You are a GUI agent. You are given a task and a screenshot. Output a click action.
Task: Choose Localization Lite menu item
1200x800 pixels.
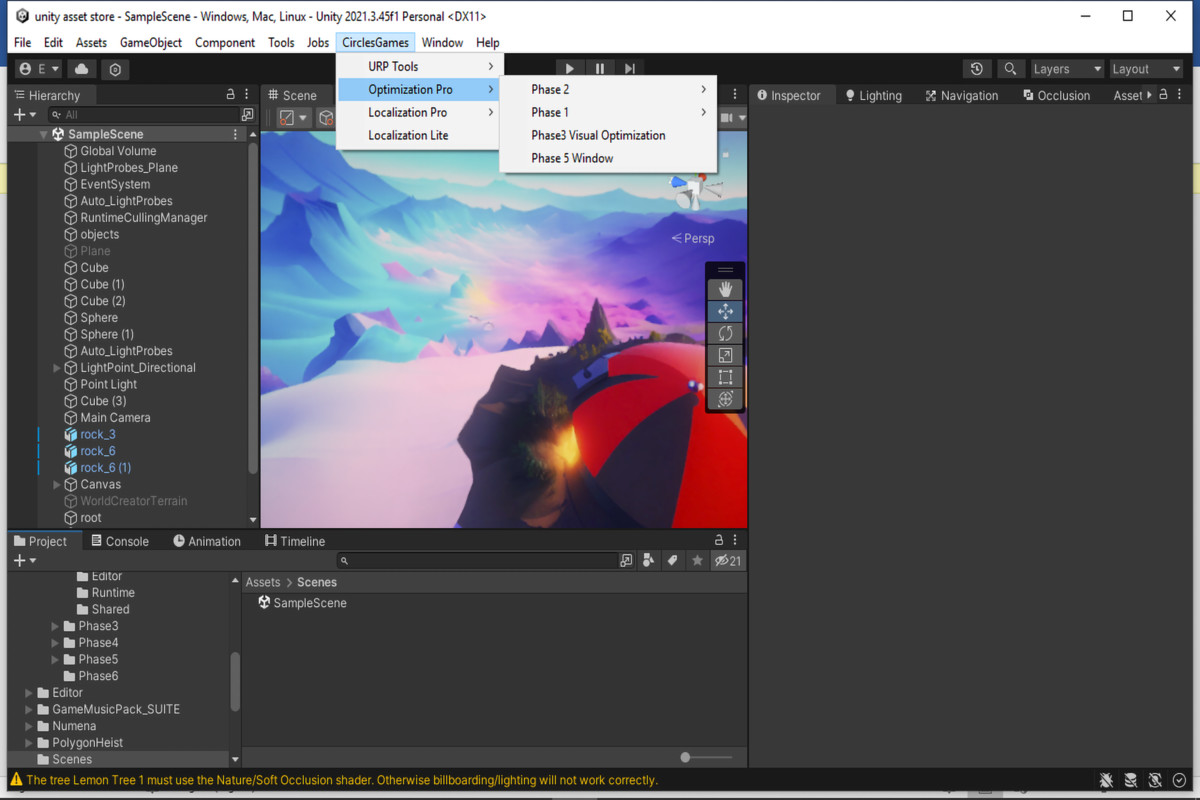419,135
